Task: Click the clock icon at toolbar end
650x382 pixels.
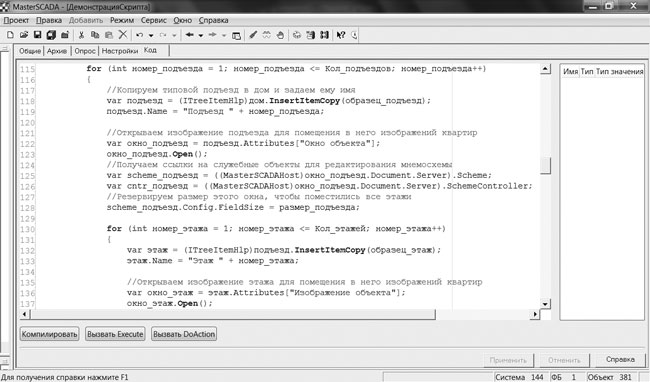Action: [354, 35]
